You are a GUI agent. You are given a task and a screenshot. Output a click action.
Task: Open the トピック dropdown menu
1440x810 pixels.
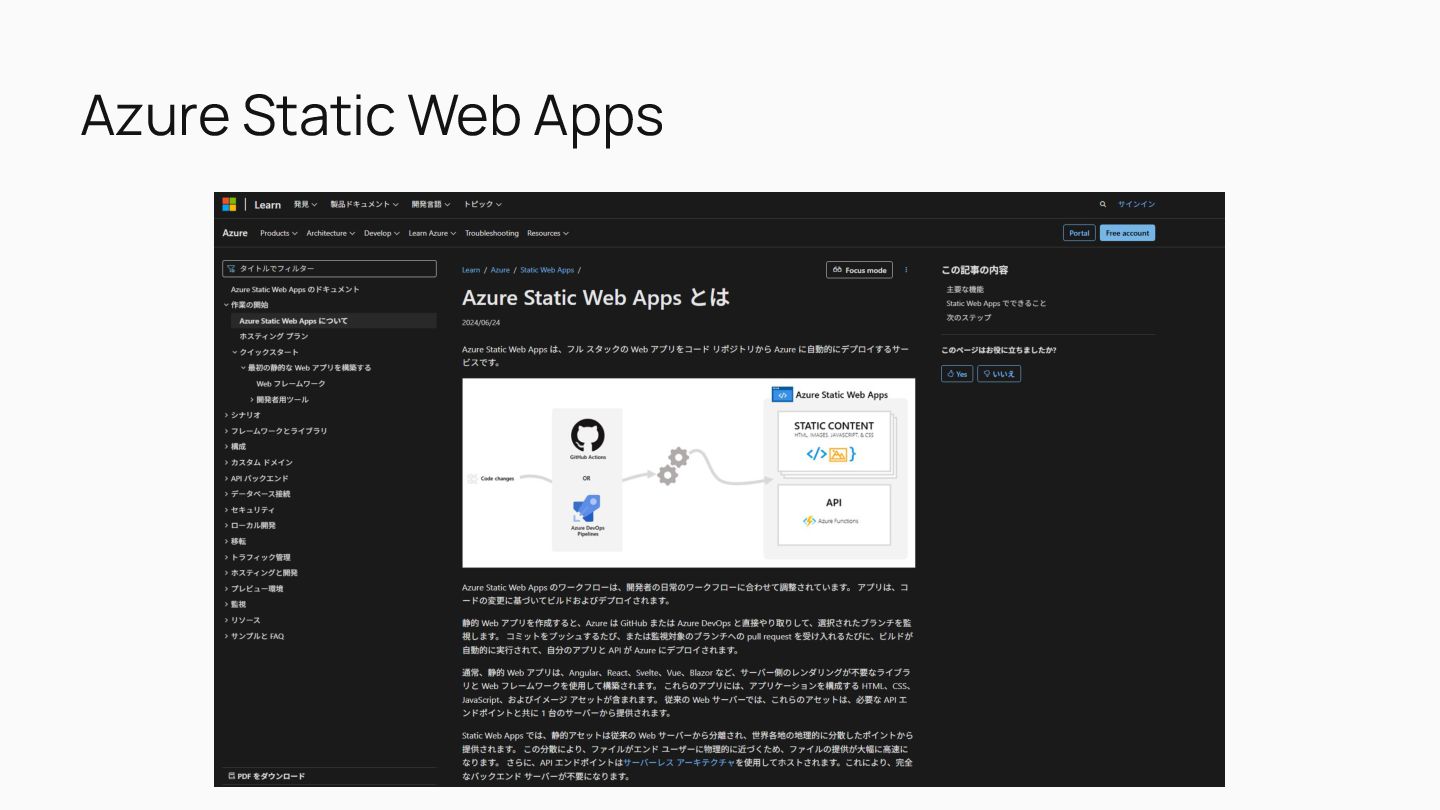pos(482,204)
